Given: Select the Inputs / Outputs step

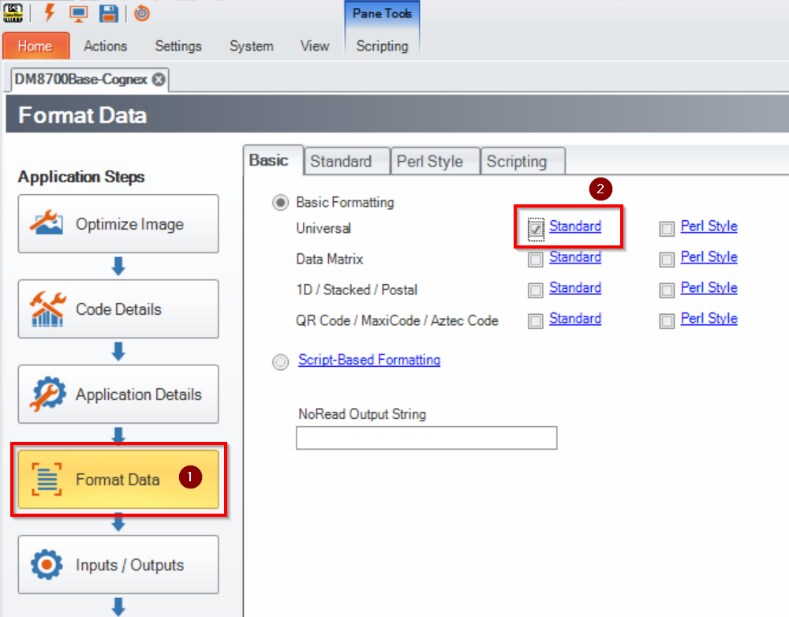Looking at the screenshot, I should click(x=118, y=565).
